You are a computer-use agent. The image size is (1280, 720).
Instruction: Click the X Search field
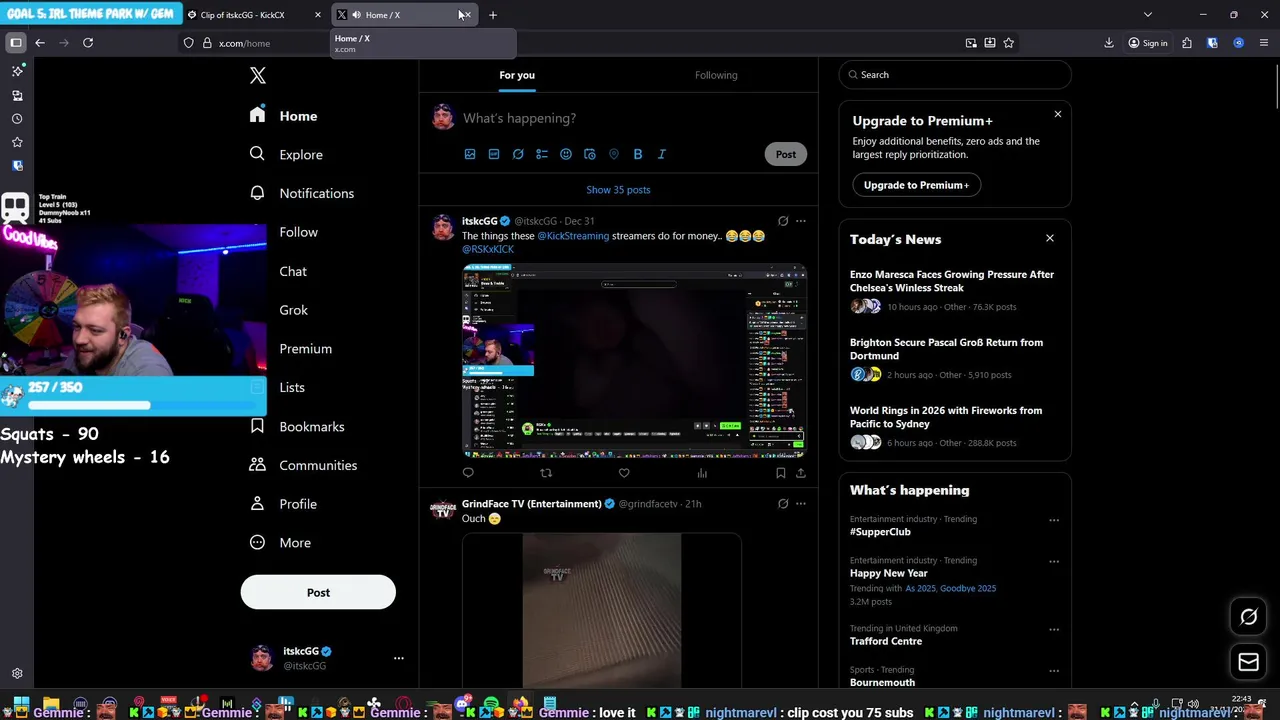(x=955, y=75)
